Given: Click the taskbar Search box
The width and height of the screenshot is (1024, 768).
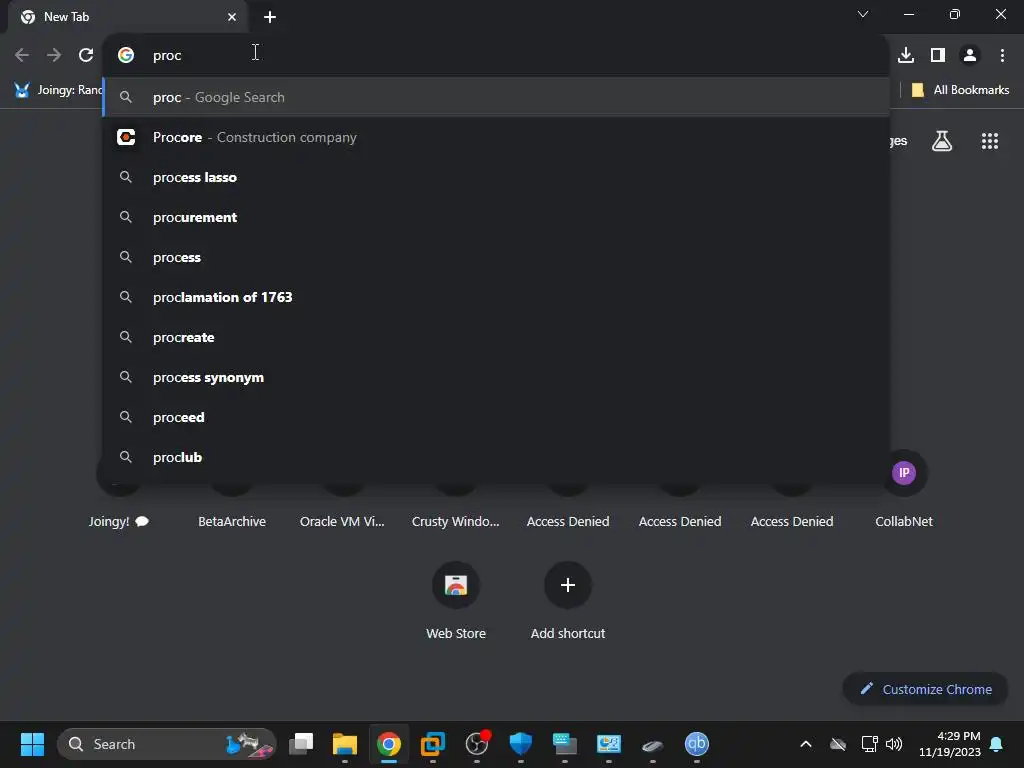Looking at the screenshot, I should coord(167,744).
